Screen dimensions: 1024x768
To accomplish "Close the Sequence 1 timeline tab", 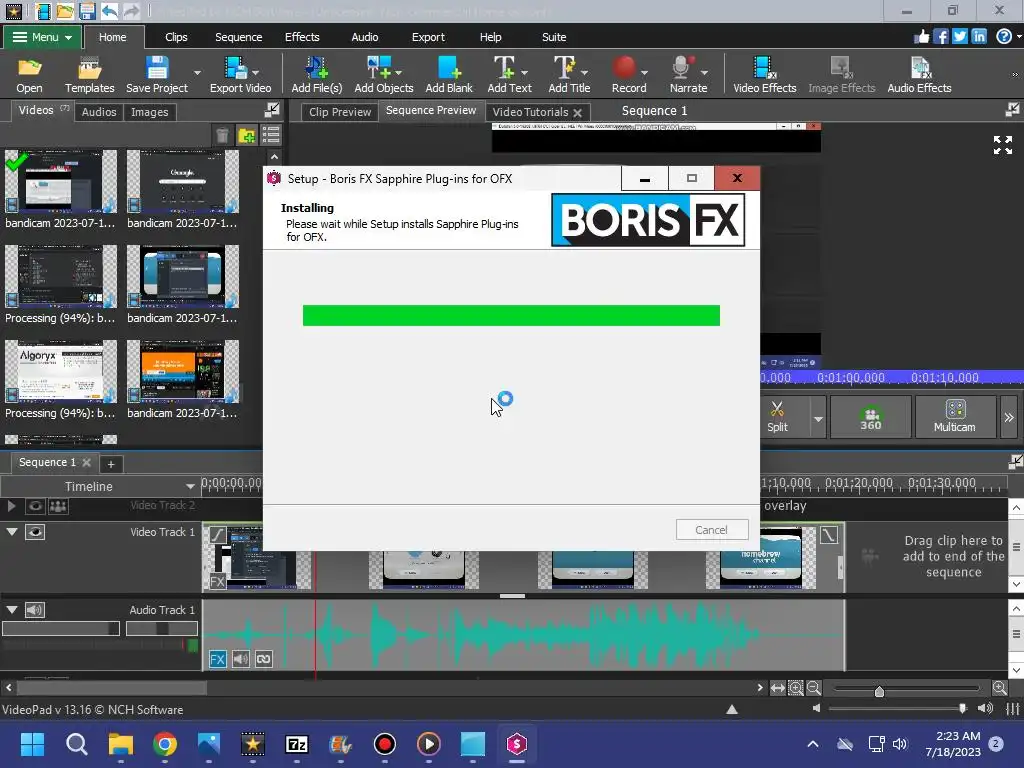I will point(86,462).
